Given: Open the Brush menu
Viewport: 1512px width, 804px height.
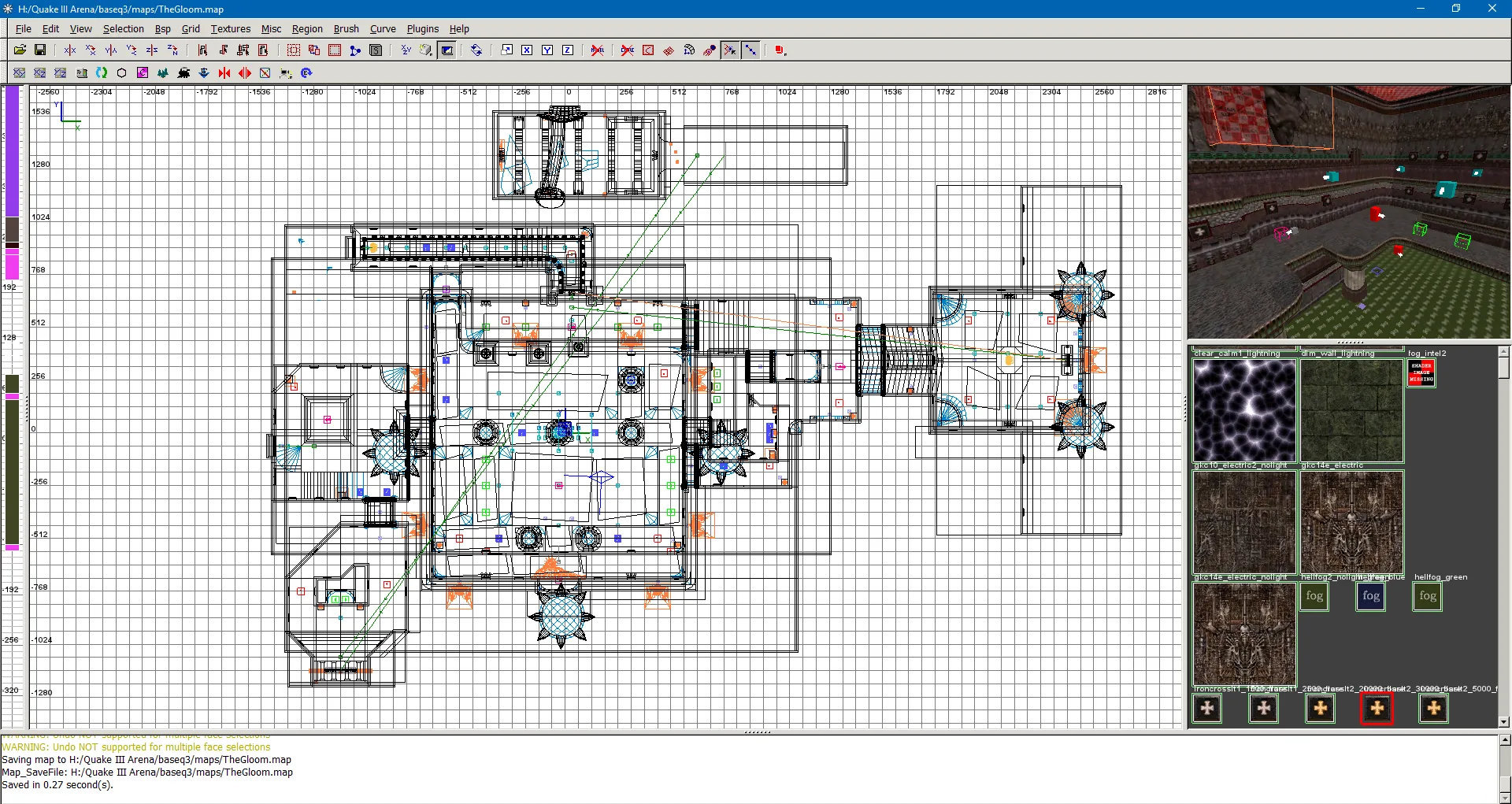Looking at the screenshot, I should pyautogui.click(x=346, y=29).
